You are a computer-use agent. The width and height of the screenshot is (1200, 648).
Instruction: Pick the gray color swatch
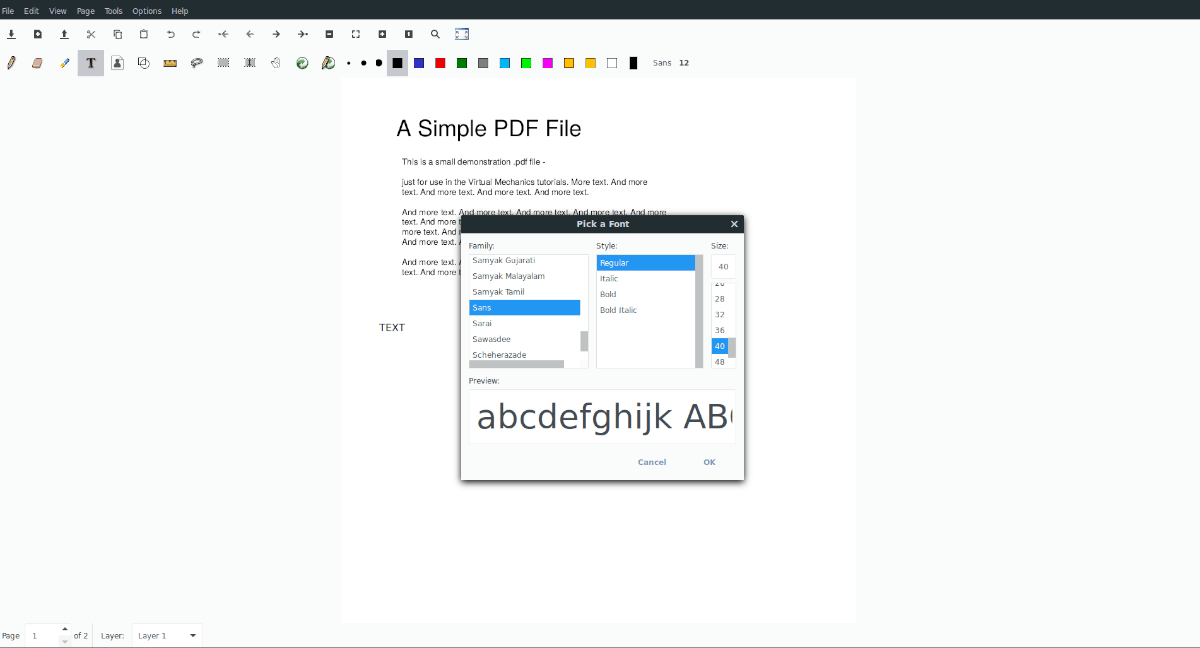click(483, 63)
